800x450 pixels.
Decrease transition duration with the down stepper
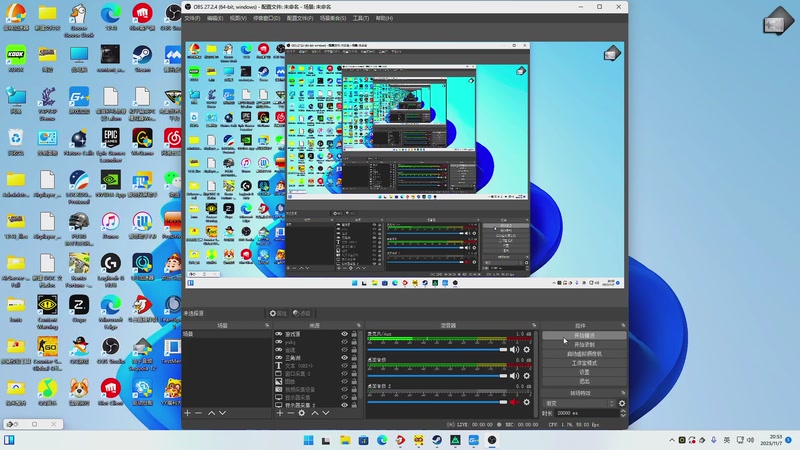(623, 415)
